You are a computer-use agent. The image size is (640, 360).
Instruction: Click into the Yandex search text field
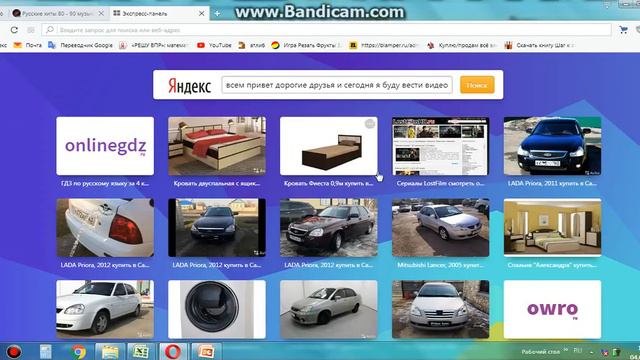click(x=337, y=85)
